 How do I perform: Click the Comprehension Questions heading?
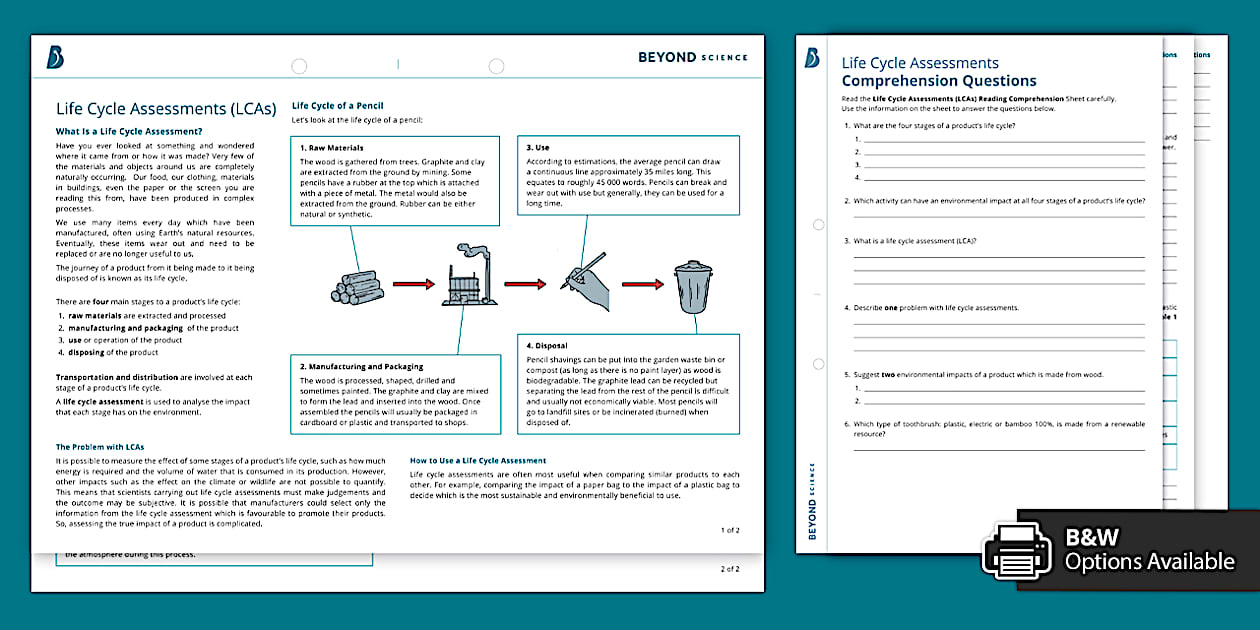(938, 81)
